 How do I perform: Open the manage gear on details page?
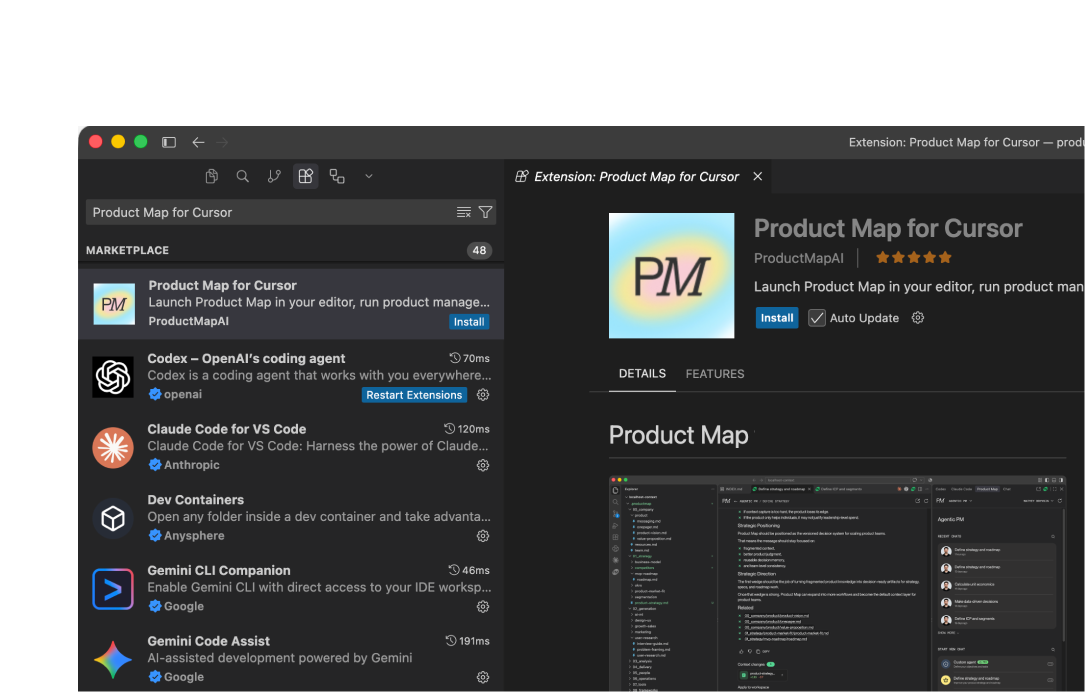[x=918, y=318]
